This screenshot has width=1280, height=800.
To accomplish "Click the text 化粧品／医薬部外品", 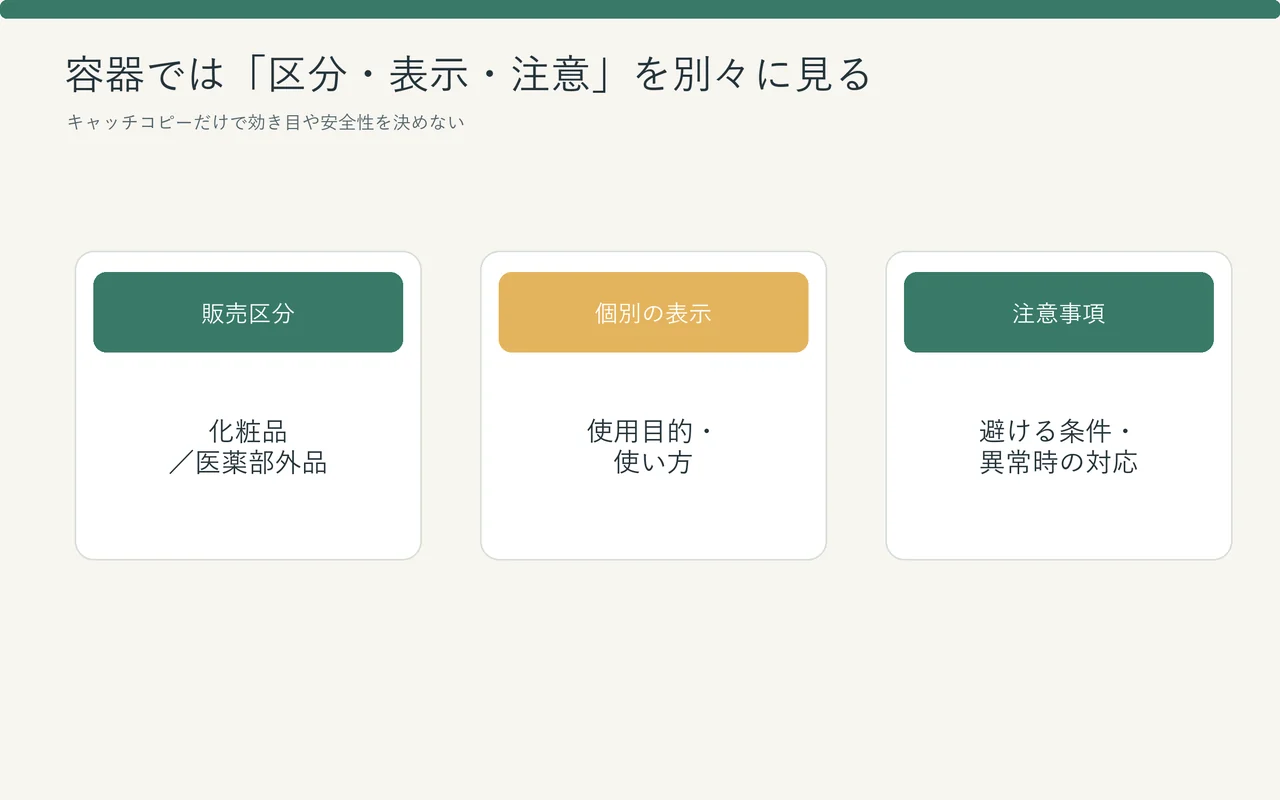I will (248, 447).
